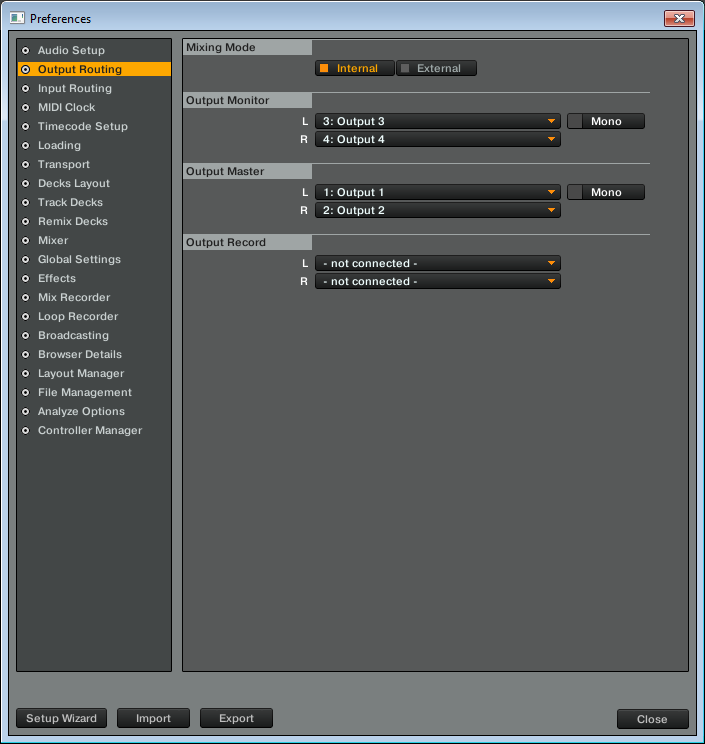Go to Browser Details settings
This screenshot has height=744, width=705.
coord(94,354)
